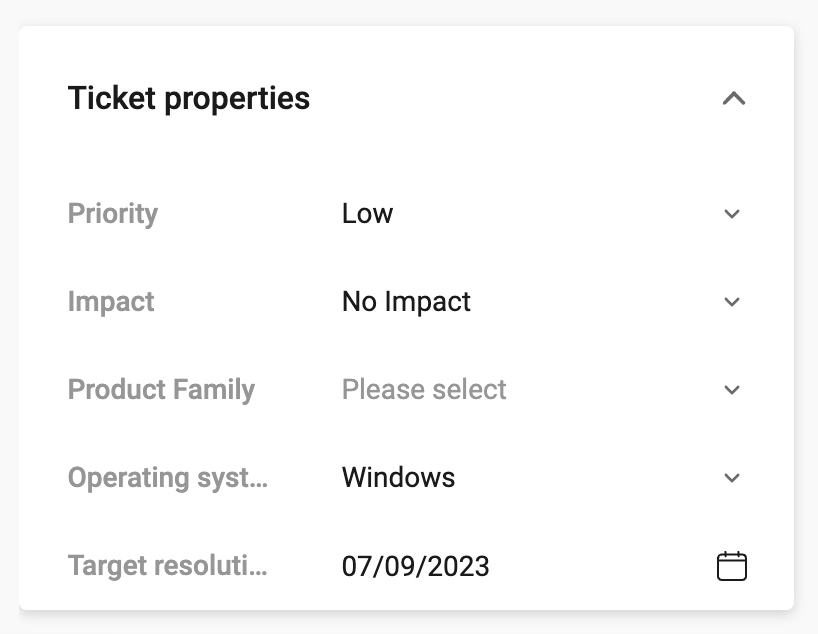Click the Priority dropdown chevron arrow
The height and width of the screenshot is (634, 818).
[732, 214]
